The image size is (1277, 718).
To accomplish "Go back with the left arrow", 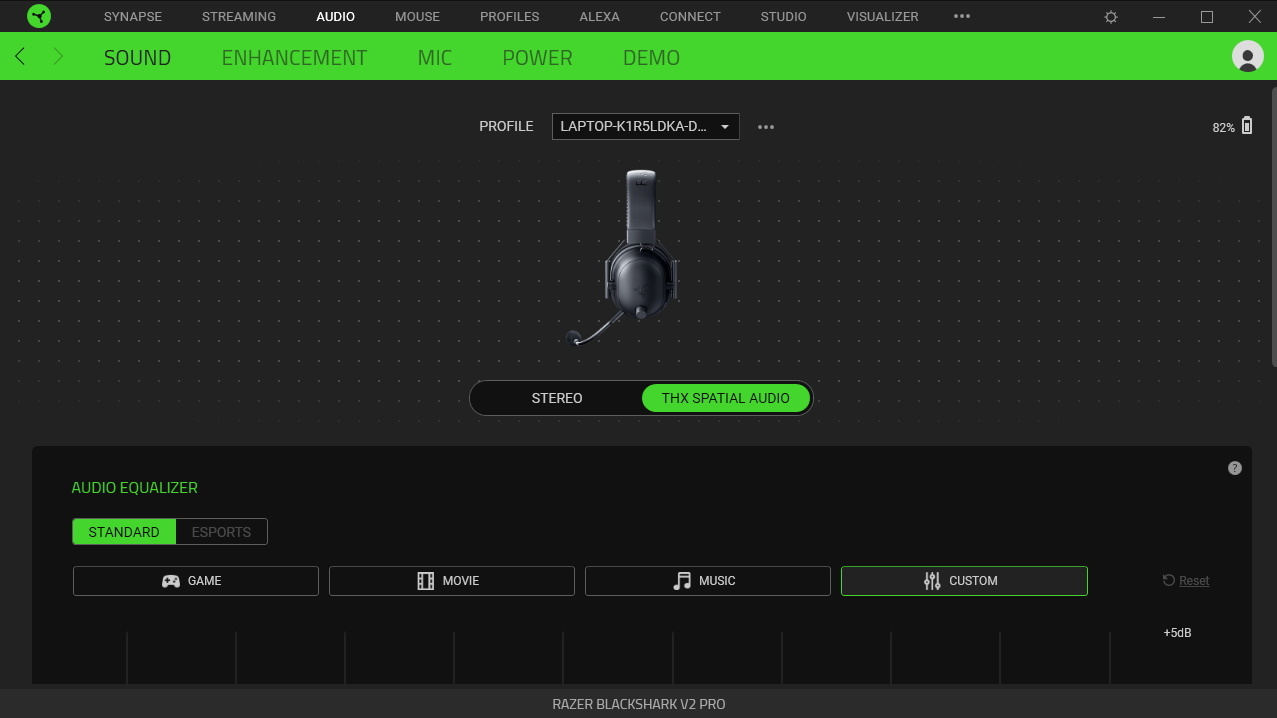I will click(20, 57).
